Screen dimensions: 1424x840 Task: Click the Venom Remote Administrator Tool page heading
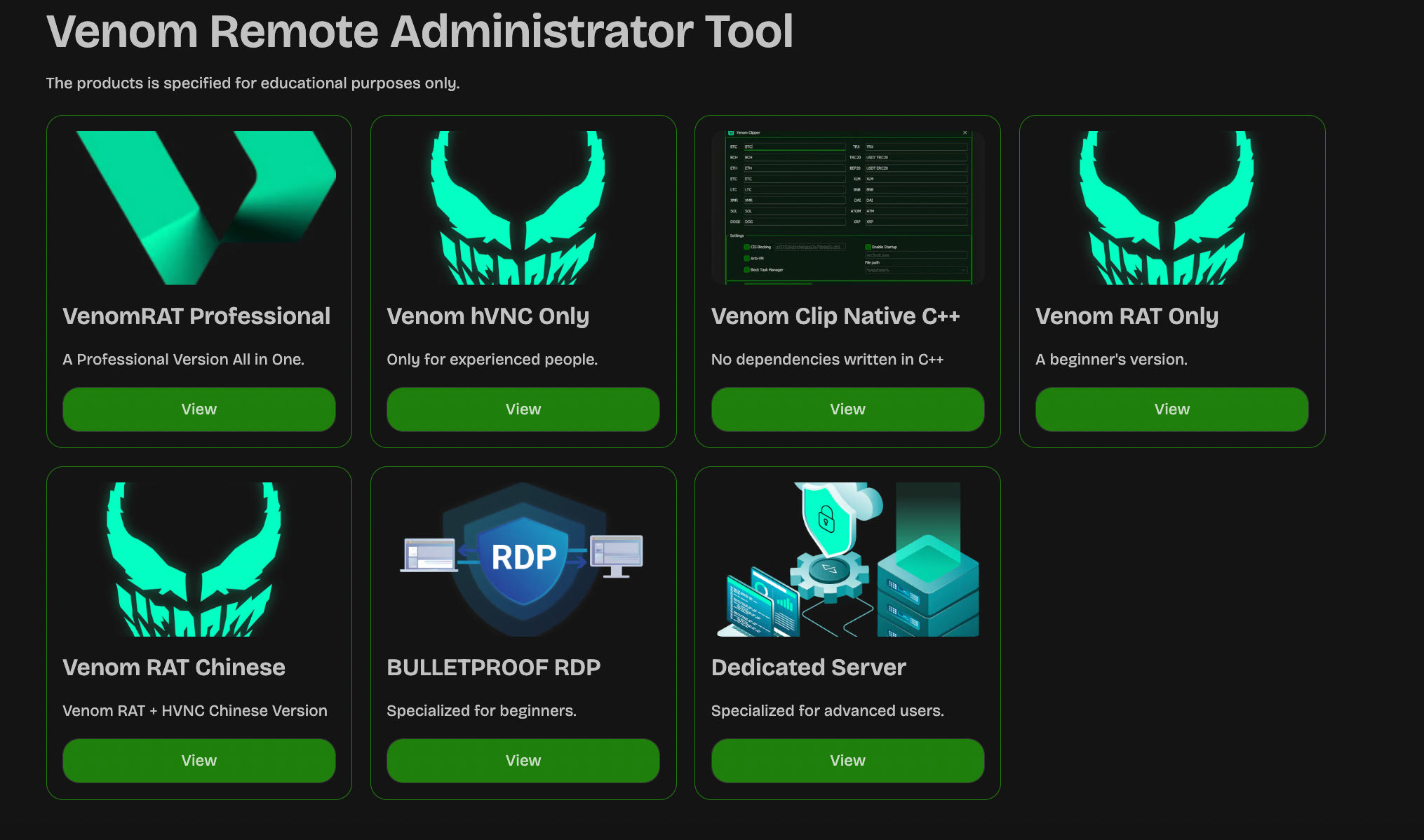[419, 32]
